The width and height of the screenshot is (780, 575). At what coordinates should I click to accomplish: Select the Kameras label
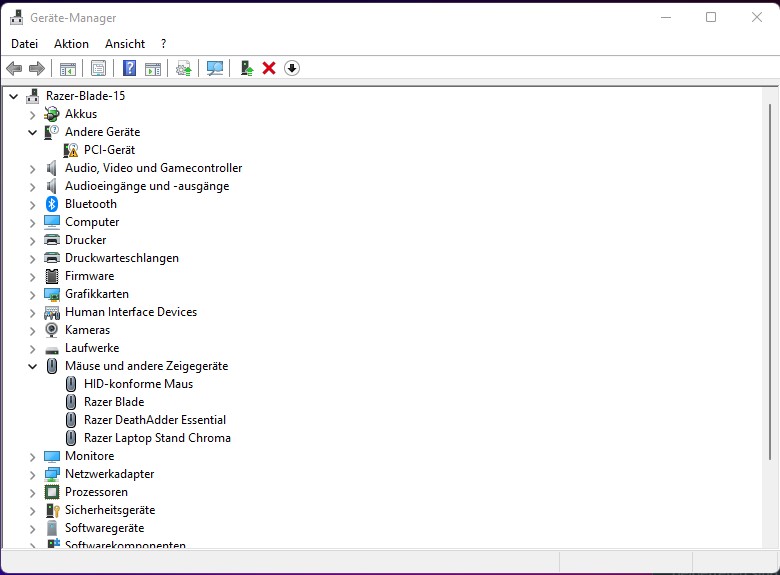88,330
